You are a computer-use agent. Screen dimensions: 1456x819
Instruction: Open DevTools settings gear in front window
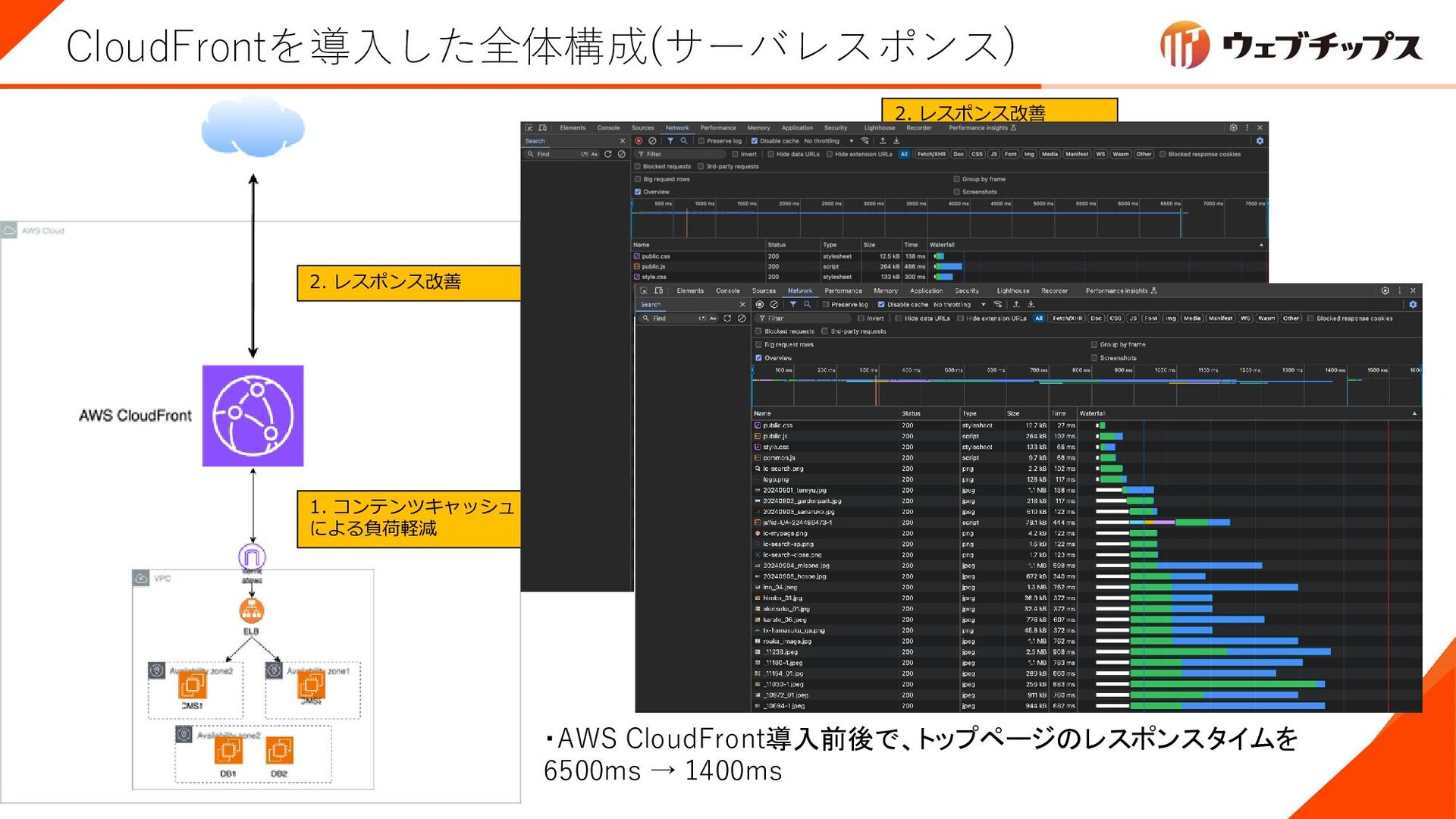point(1385,291)
